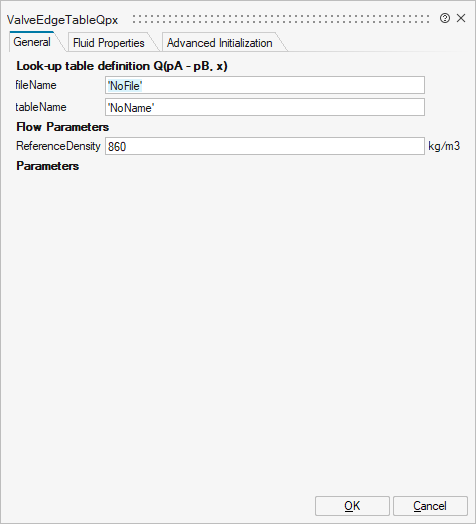Click the fileName label

point(36,85)
